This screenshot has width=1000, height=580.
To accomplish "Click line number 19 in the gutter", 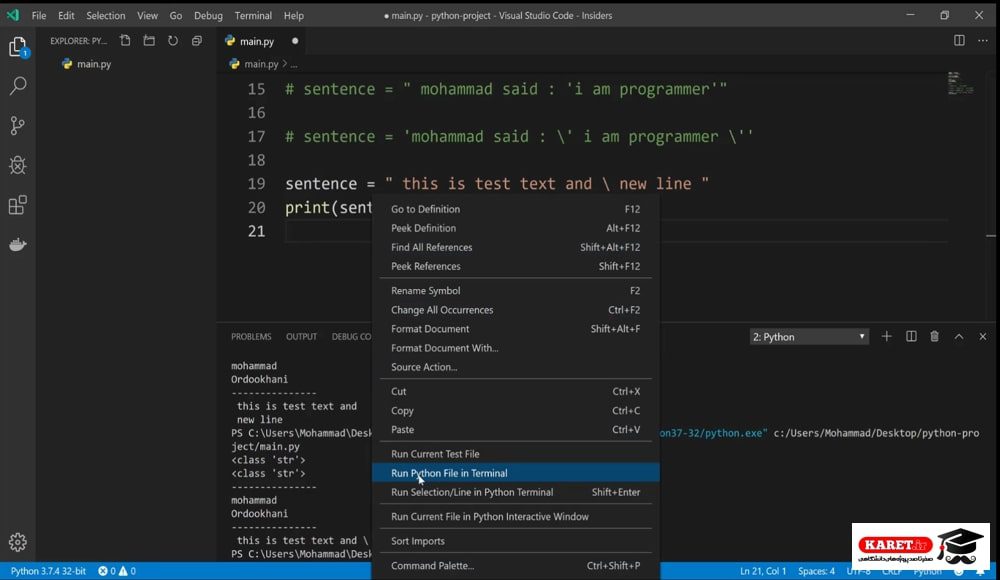I will coord(256,184).
